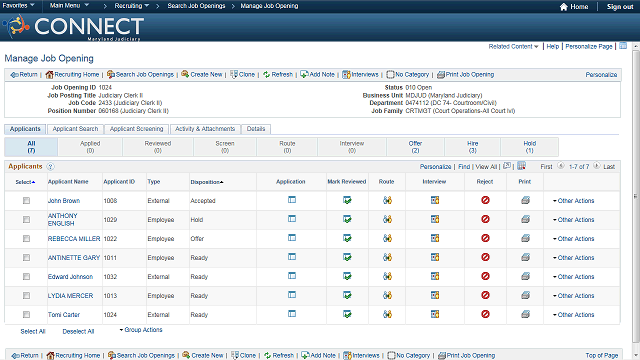Viewport: 640px width, 360px height.
Task: Click the Home icon in the header
Action: [564, 7]
